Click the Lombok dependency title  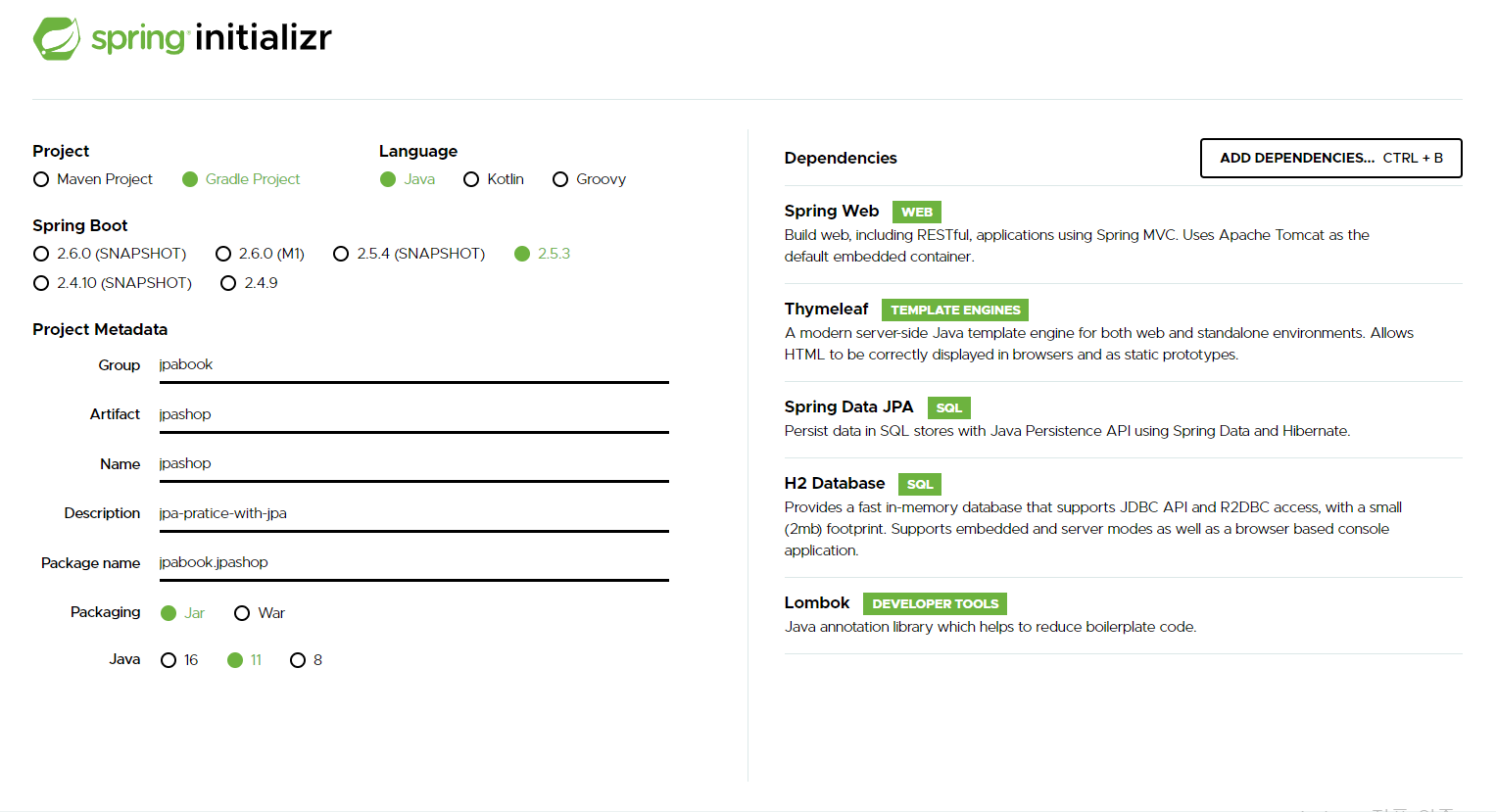click(816, 603)
